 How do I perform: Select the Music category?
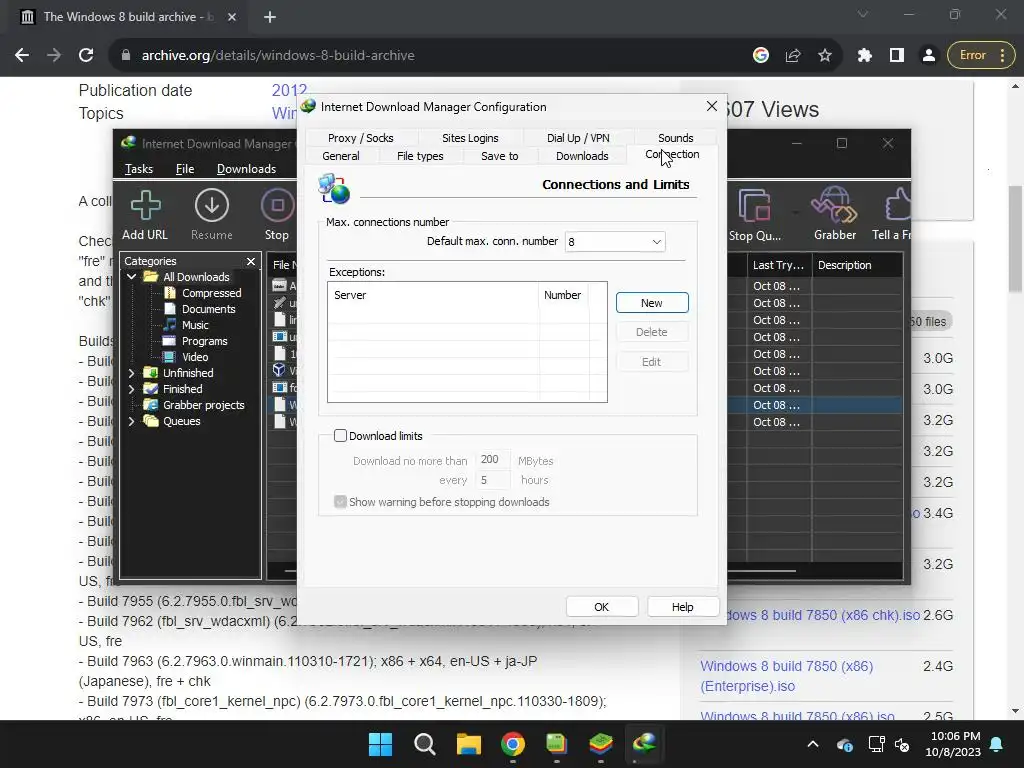(x=186, y=325)
